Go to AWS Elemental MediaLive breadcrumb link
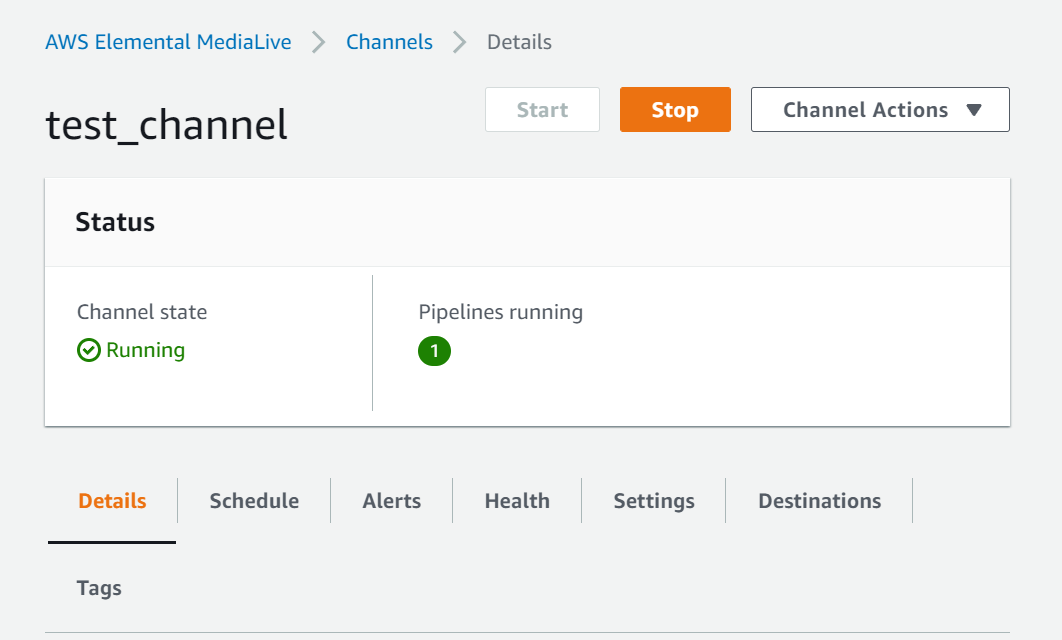This screenshot has width=1062, height=640. point(168,42)
